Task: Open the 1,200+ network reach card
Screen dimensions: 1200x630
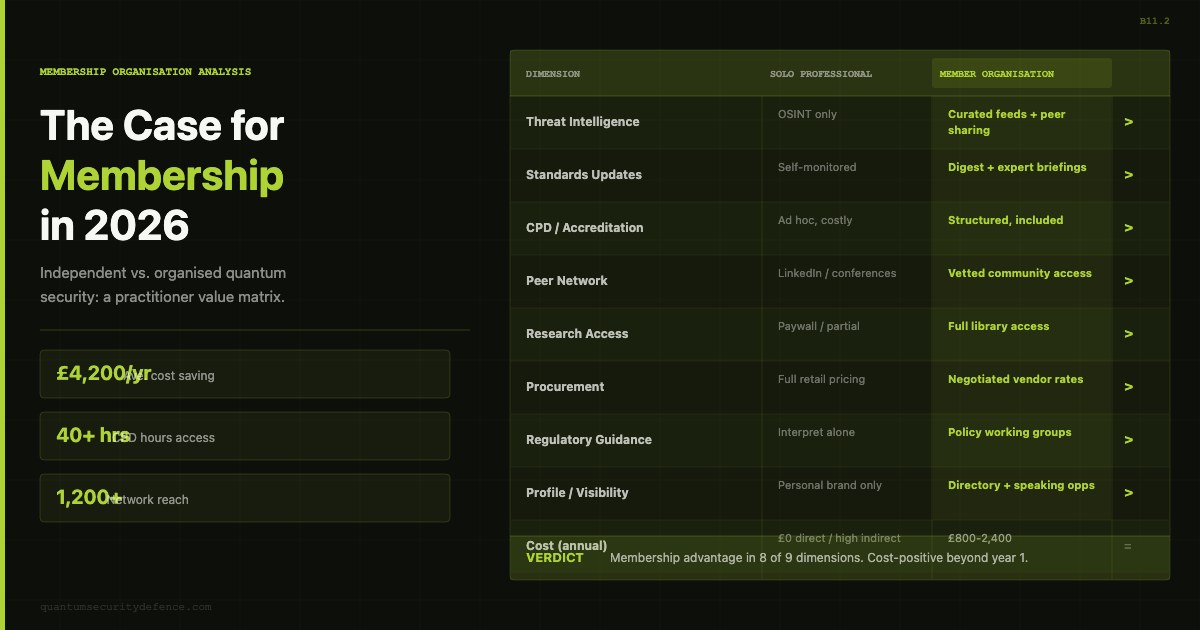Action: (245, 498)
